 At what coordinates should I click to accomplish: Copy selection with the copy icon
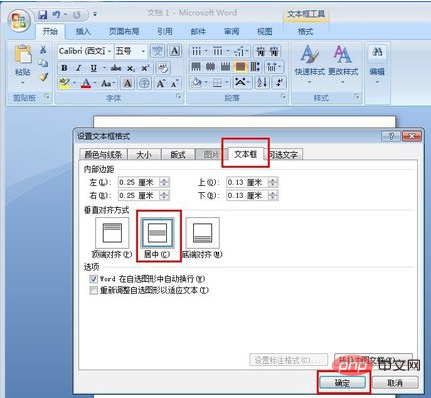[x=43, y=63]
